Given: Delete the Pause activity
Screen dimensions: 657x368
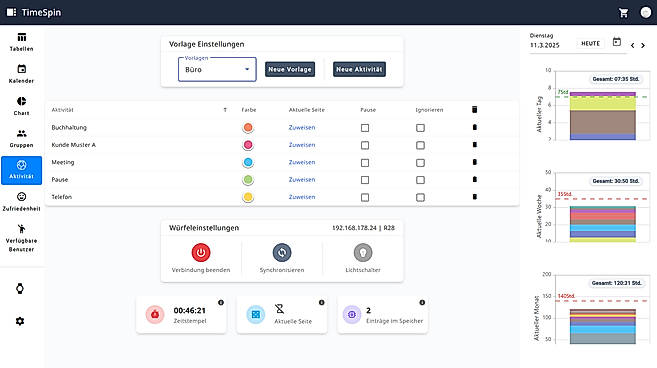Looking at the screenshot, I should point(475,179).
